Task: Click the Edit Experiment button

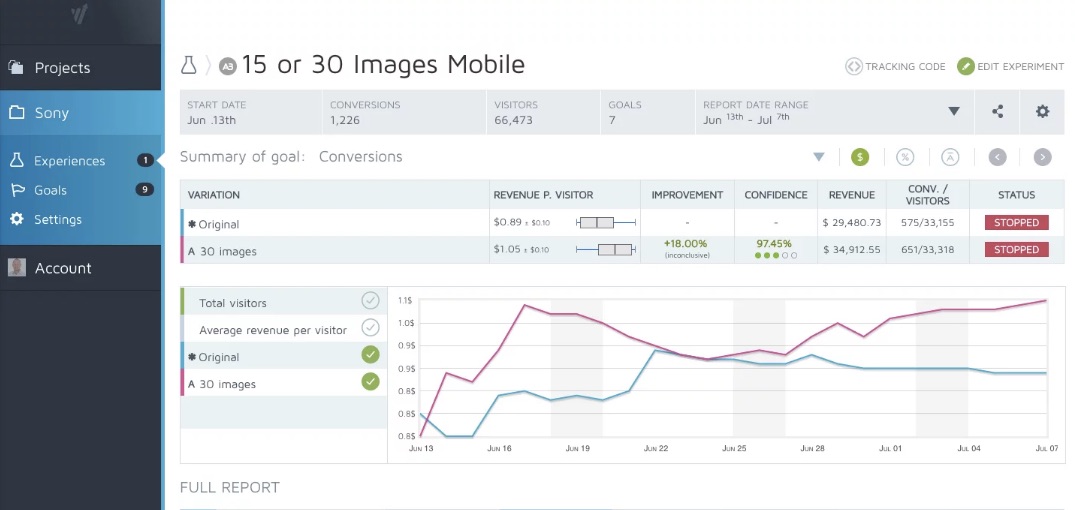Action: tap(1010, 67)
